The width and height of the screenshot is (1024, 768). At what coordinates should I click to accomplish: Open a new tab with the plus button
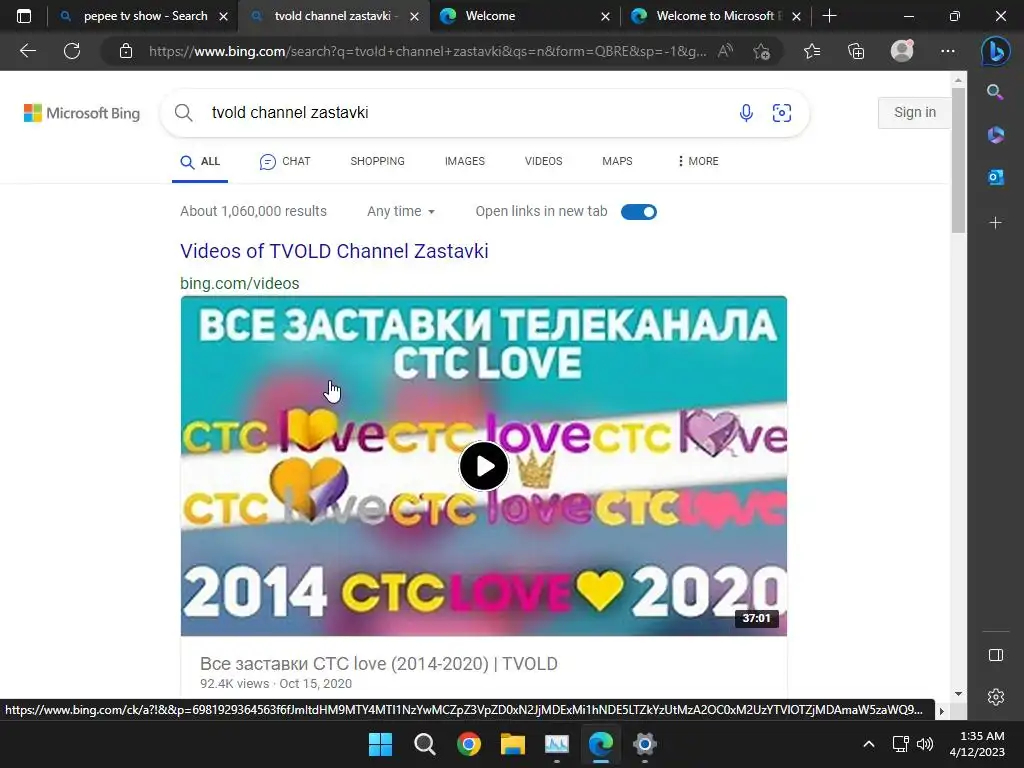click(x=829, y=16)
